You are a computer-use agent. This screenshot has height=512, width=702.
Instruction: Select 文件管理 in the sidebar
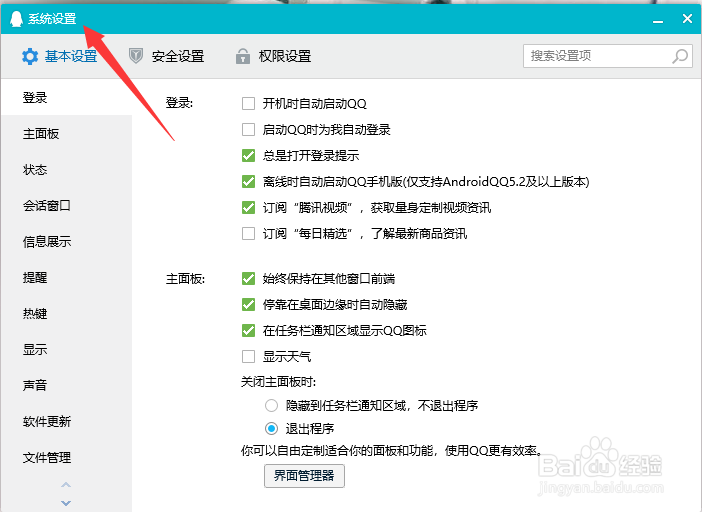(66, 457)
